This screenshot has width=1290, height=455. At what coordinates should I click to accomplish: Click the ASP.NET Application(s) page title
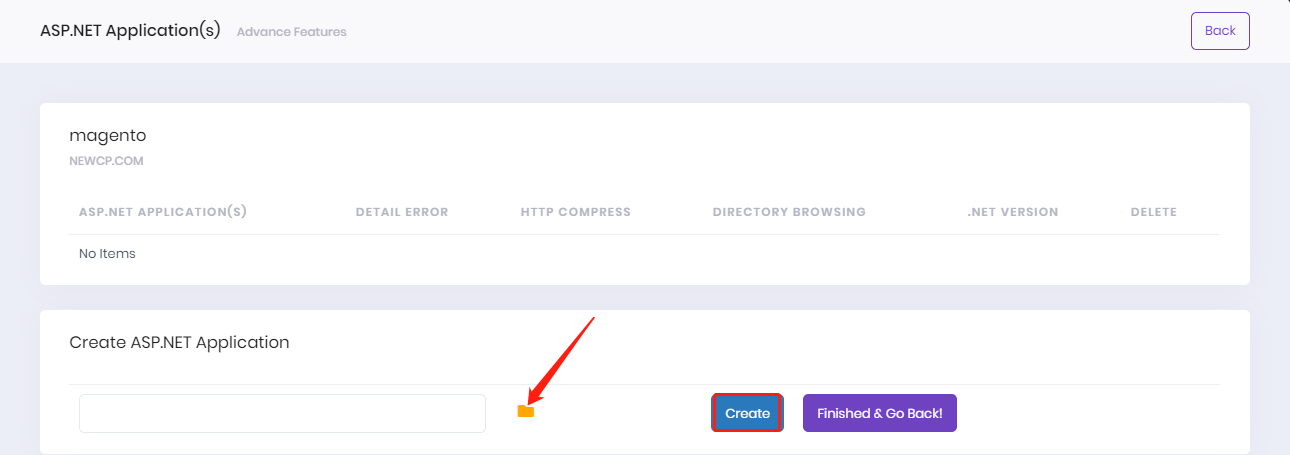130,31
